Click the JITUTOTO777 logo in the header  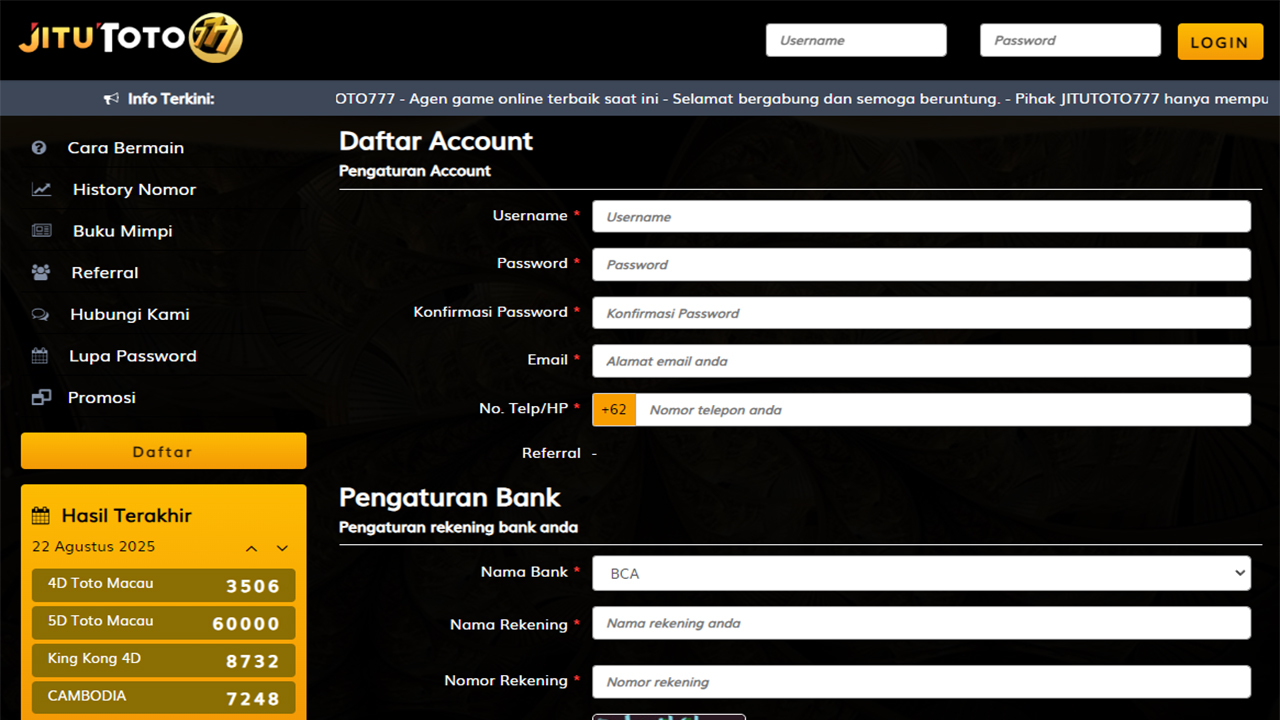(x=130, y=39)
